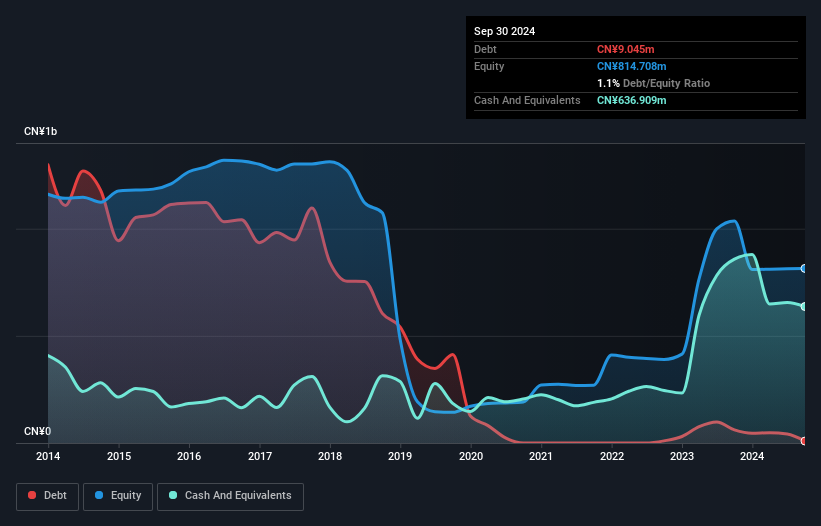Click the 1.1% Debt/Equity Ratio text
Viewport: 821px width, 526px height.
tap(653, 83)
